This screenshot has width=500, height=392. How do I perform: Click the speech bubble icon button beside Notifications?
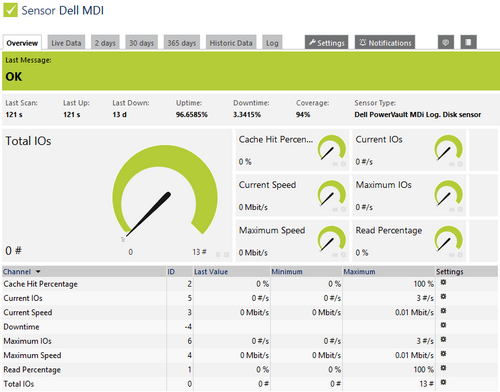446,42
